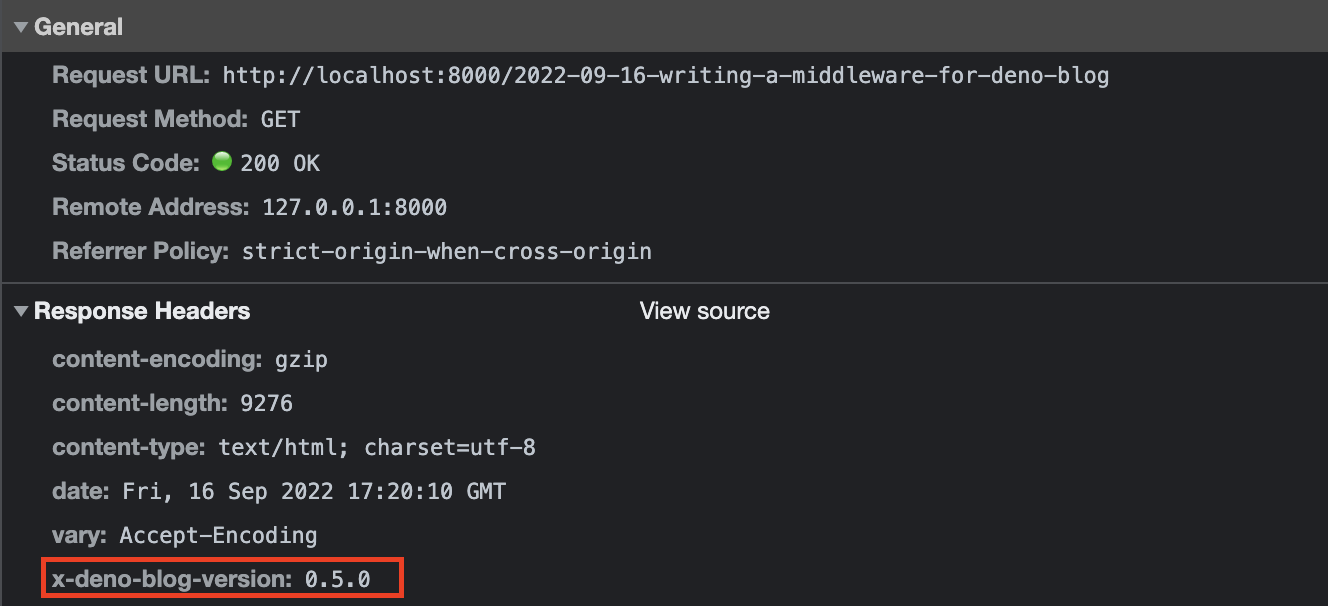Click the 200 OK status text
Viewport: 1328px width, 606px height.
280,163
